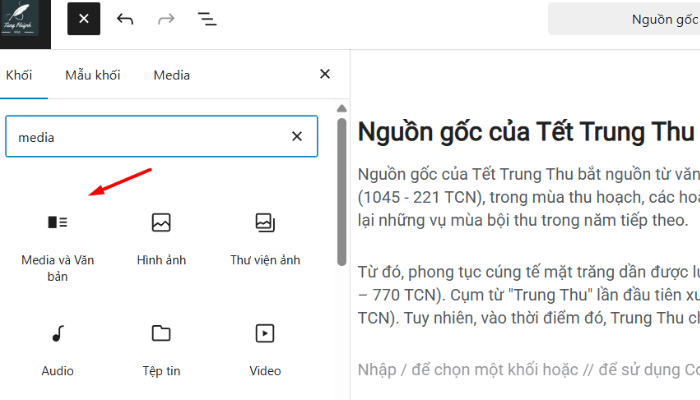The width and height of the screenshot is (700, 400).
Task: Insert the Thư viện ảnh gallery block
Action: (265, 235)
